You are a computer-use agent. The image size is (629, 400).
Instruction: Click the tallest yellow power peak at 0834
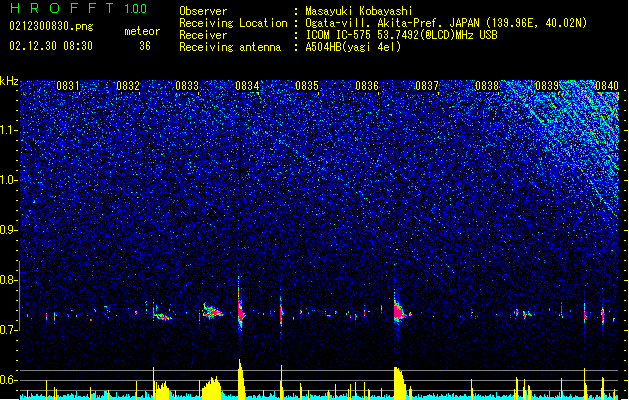coord(241,379)
